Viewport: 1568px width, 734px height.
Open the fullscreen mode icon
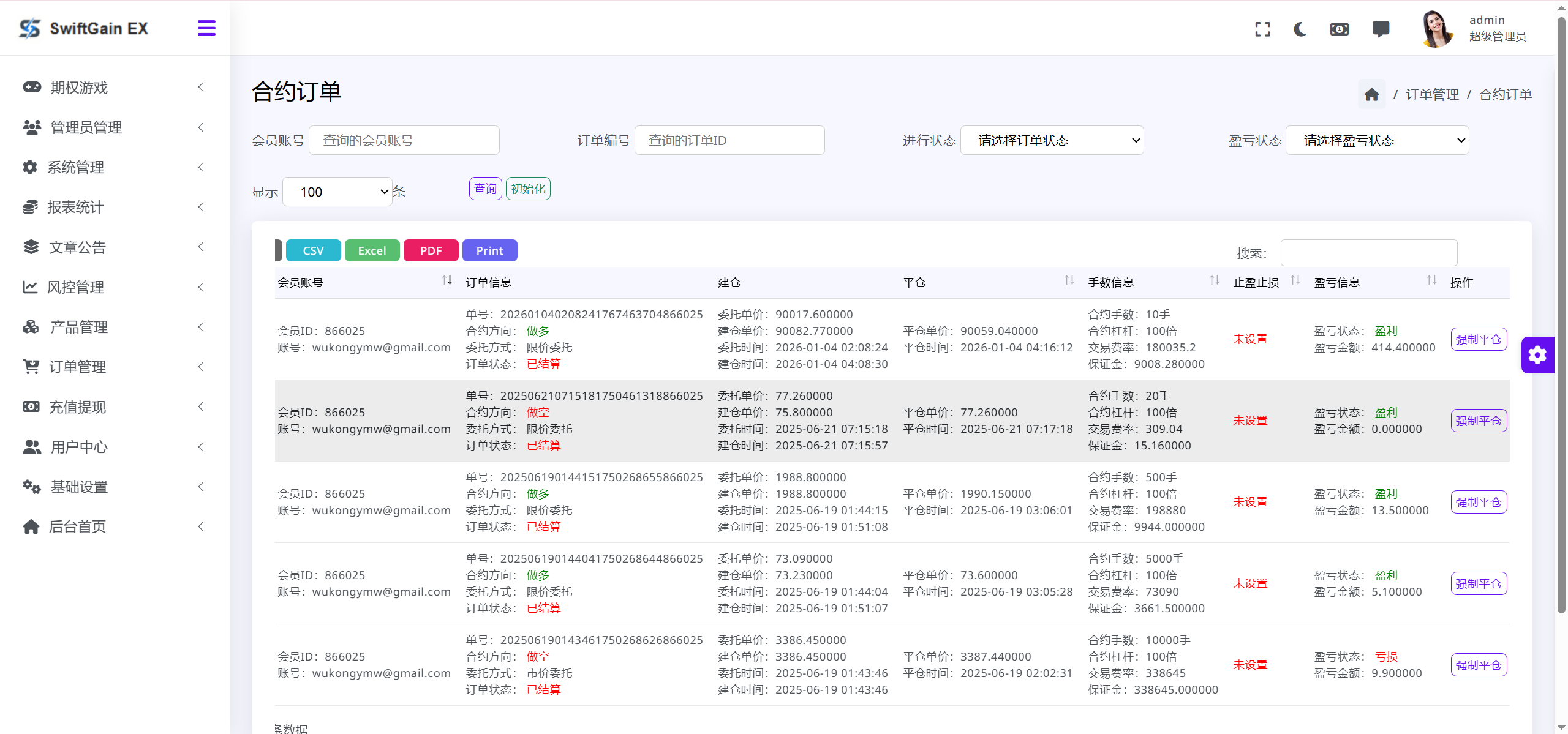click(1262, 29)
